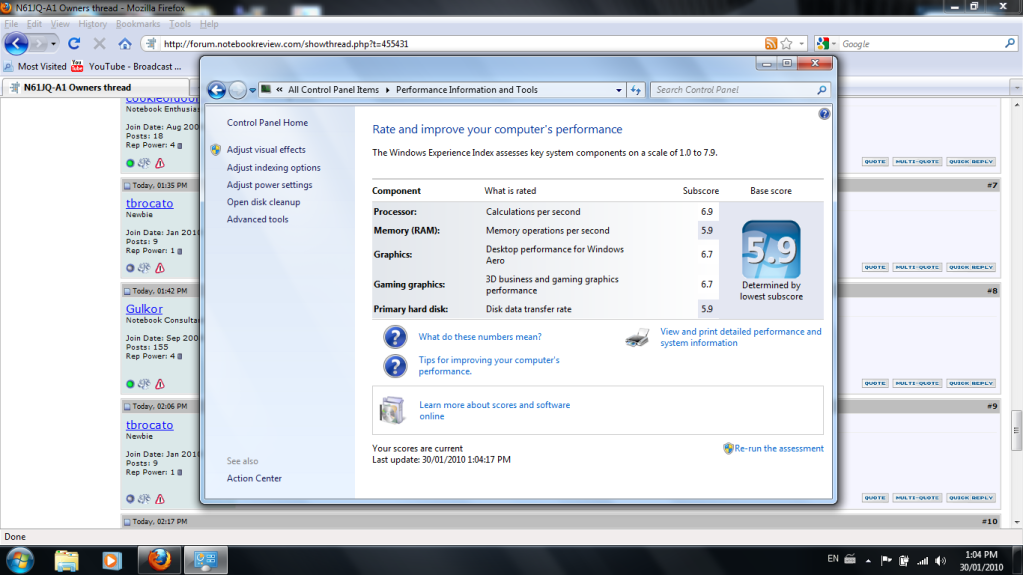The height and width of the screenshot is (575, 1023).
Task: Go to Control Panel Home
Action: coord(267,123)
